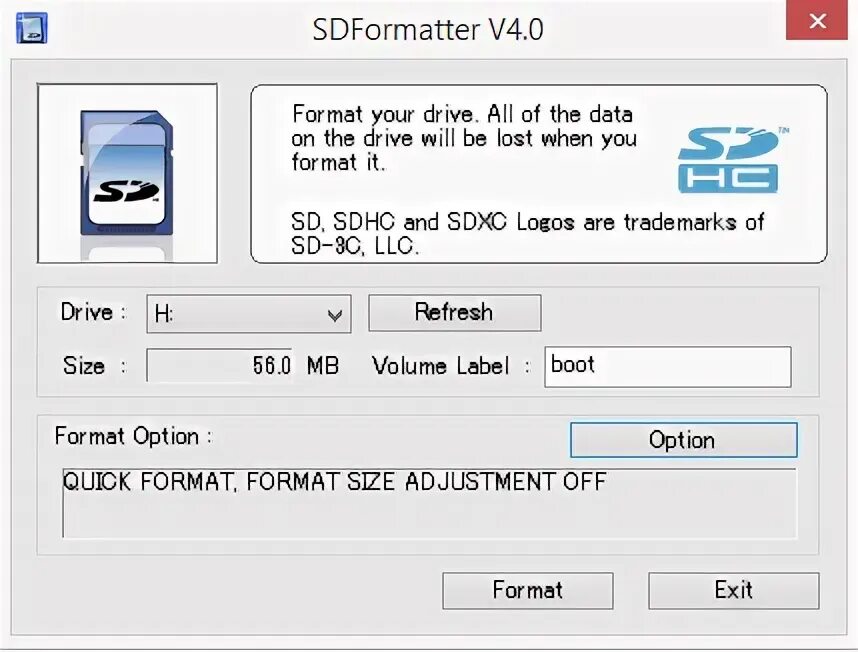The height and width of the screenshot is (652, 858).
Task: Click the Size field showing 56.0
Action: coord(219,365)
